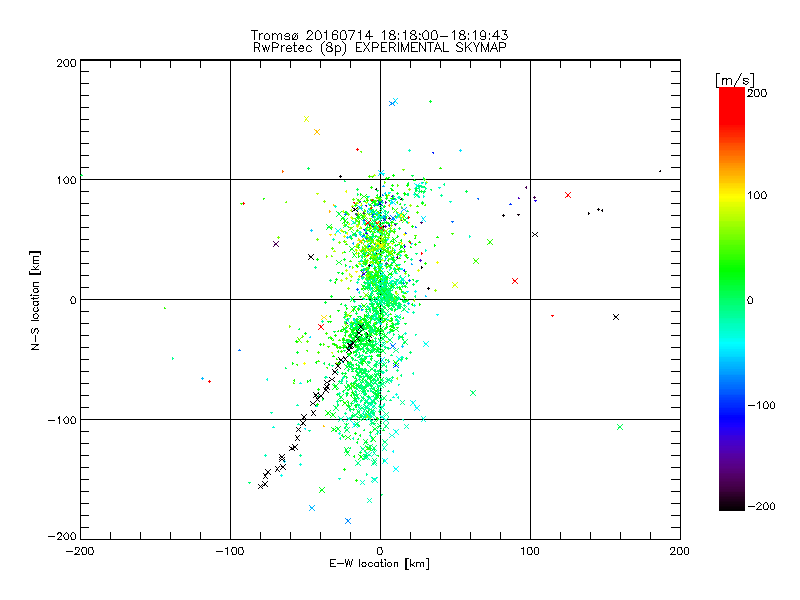The width and height of the screenshot is (800, 600).
Task: Click the velocity colorbar gradient
Action: point(732,299)
